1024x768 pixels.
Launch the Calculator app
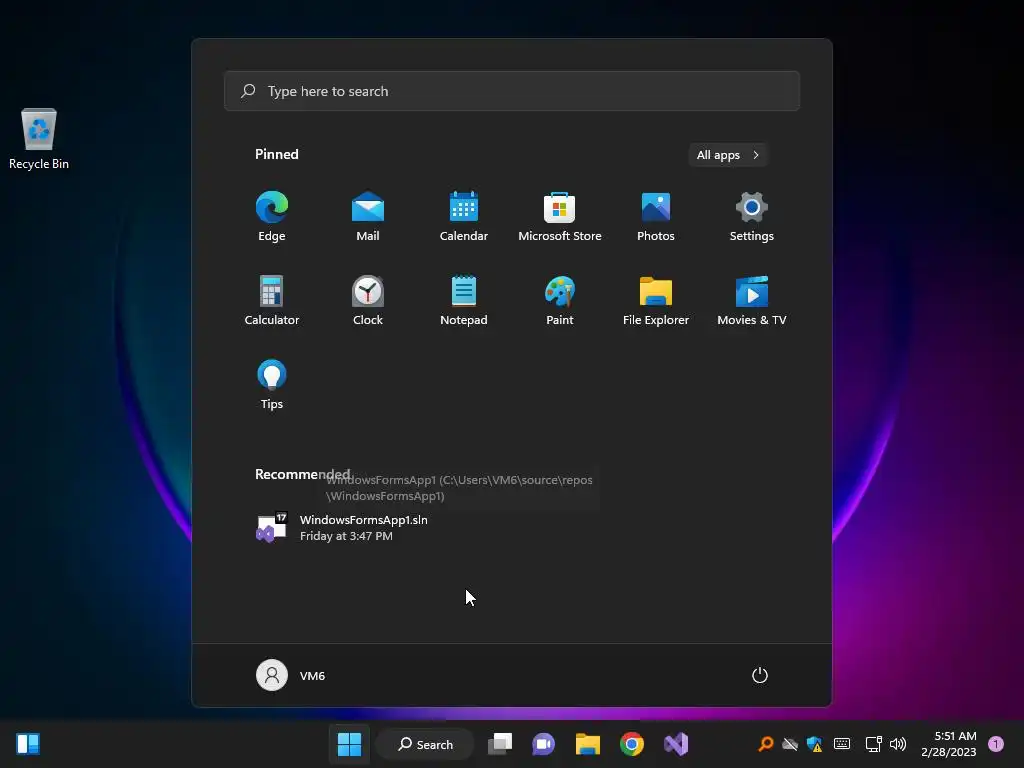click(x=272, y=300)
